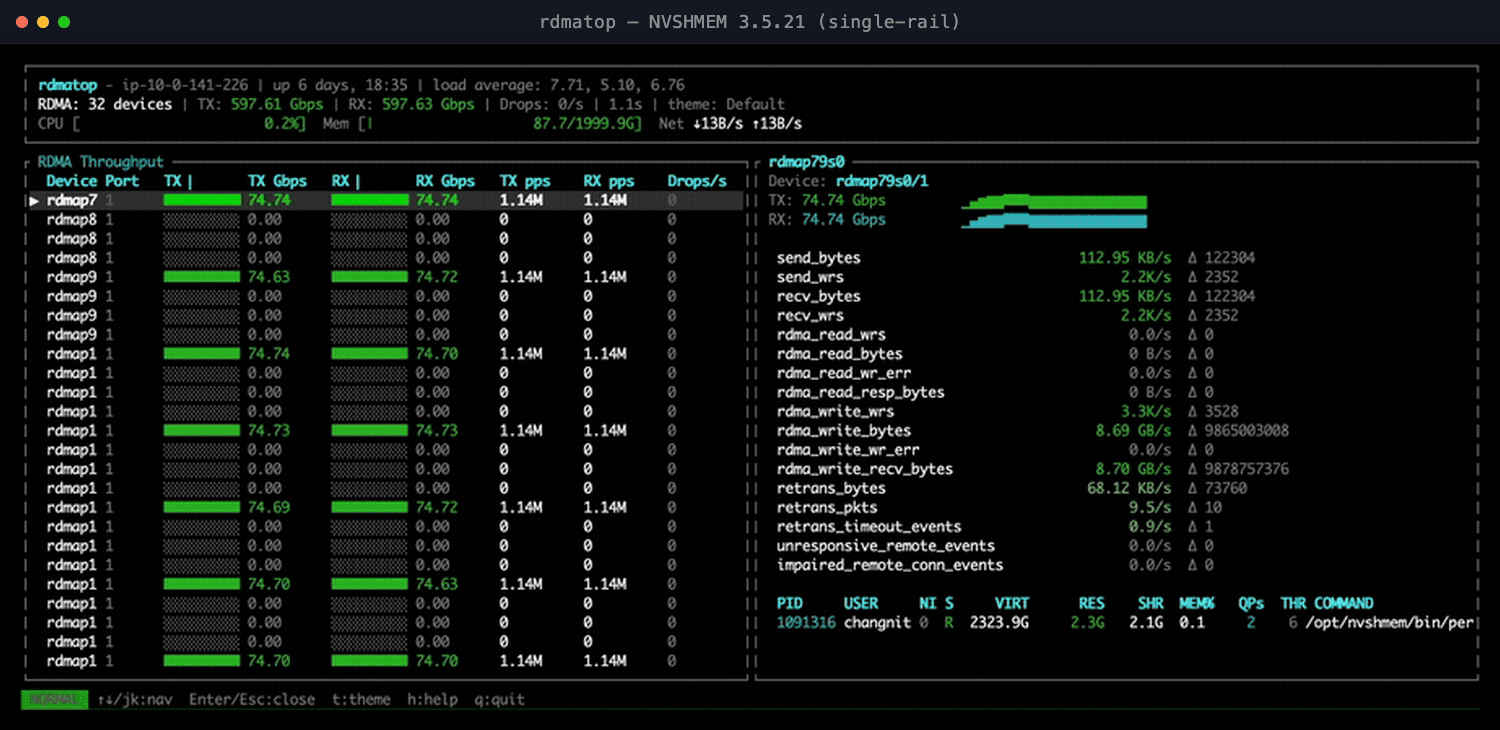Click the h:help hint in the footer

[432, 699]
